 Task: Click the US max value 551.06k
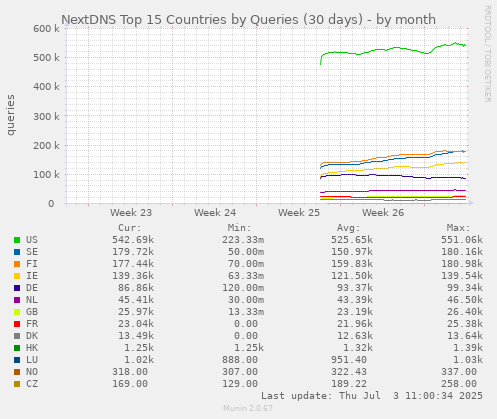[462, 240]
